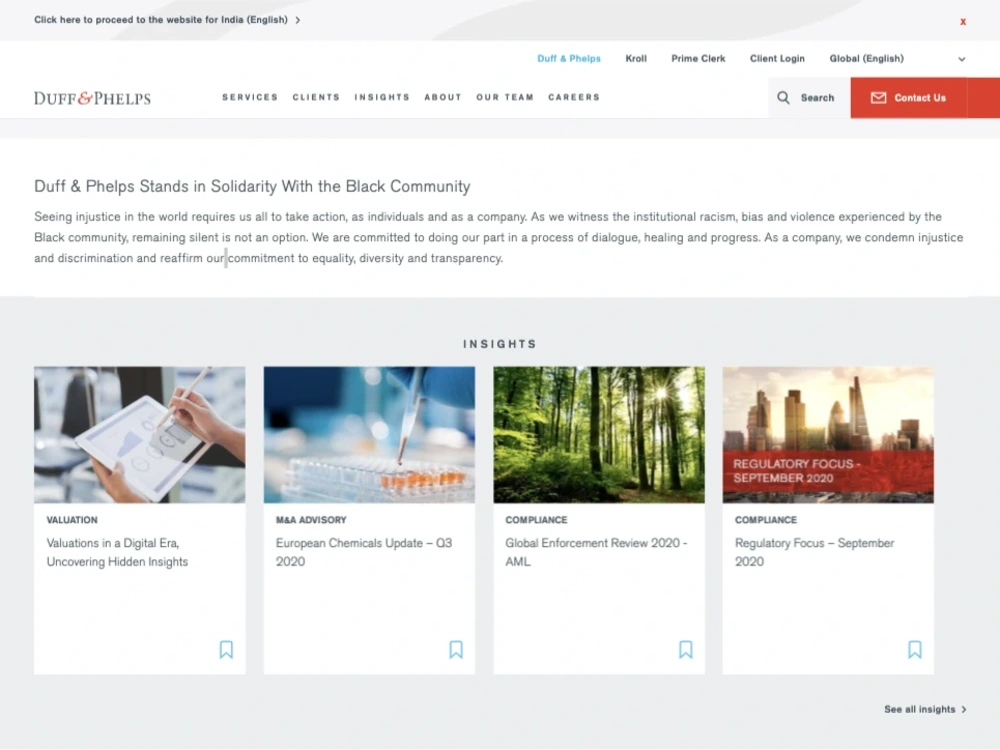Follow the link to proceed to the India website
This screenshot has height=750, width=1000.
point(161,20)
